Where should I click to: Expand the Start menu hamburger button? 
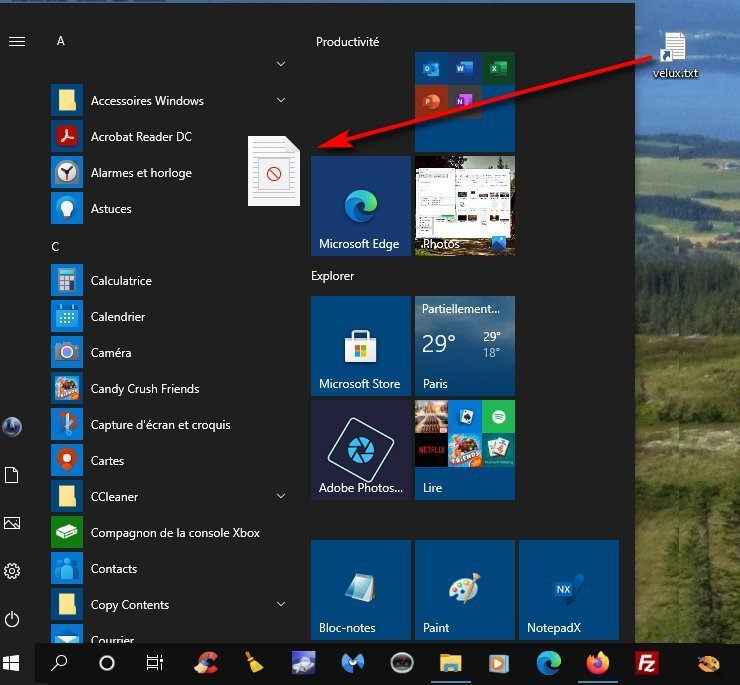point(17,42)
